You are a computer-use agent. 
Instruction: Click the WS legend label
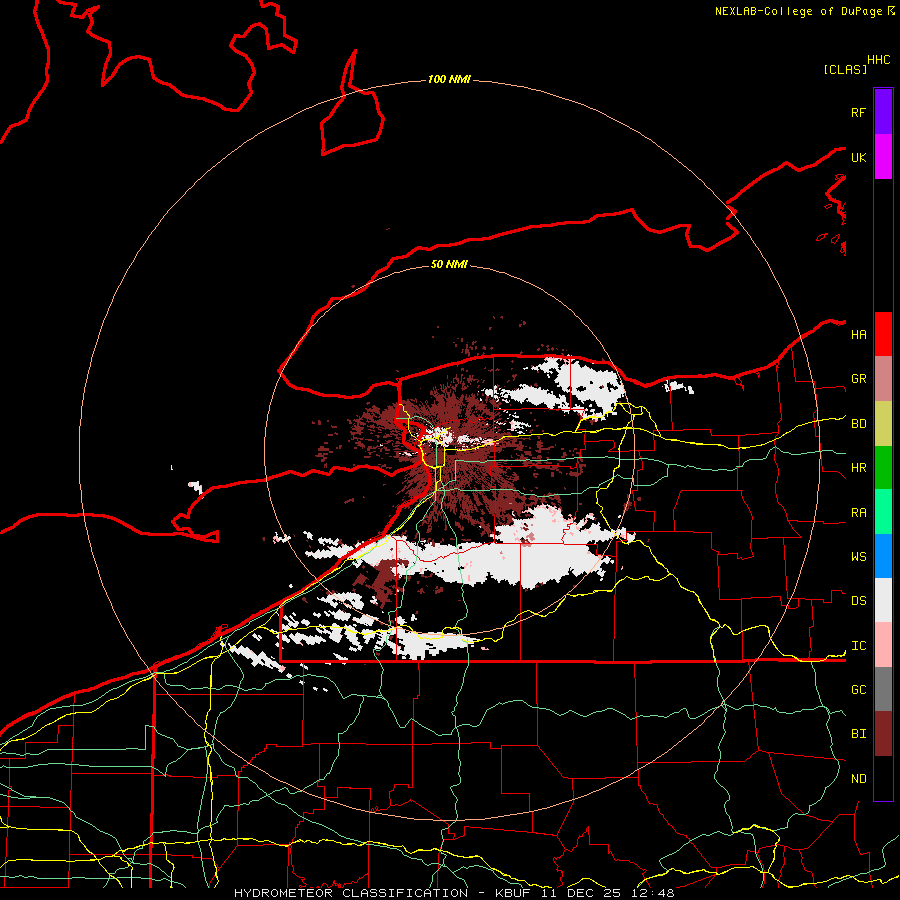pyautogui.click(x=858, y=557)
